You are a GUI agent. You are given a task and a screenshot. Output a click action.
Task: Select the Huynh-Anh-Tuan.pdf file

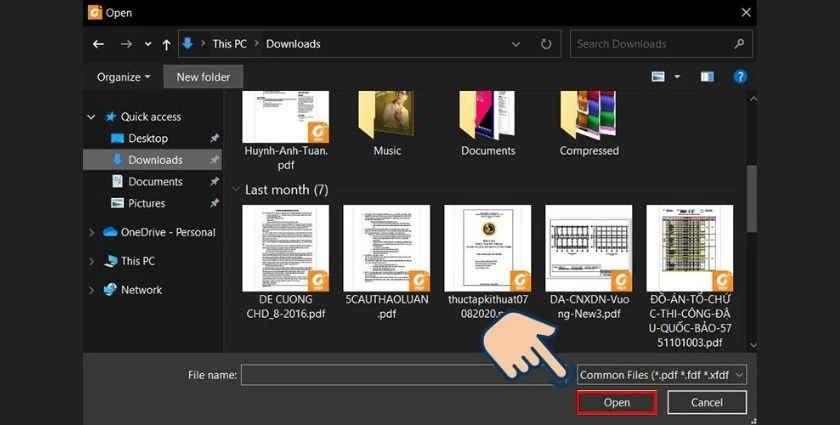point(286,131)
